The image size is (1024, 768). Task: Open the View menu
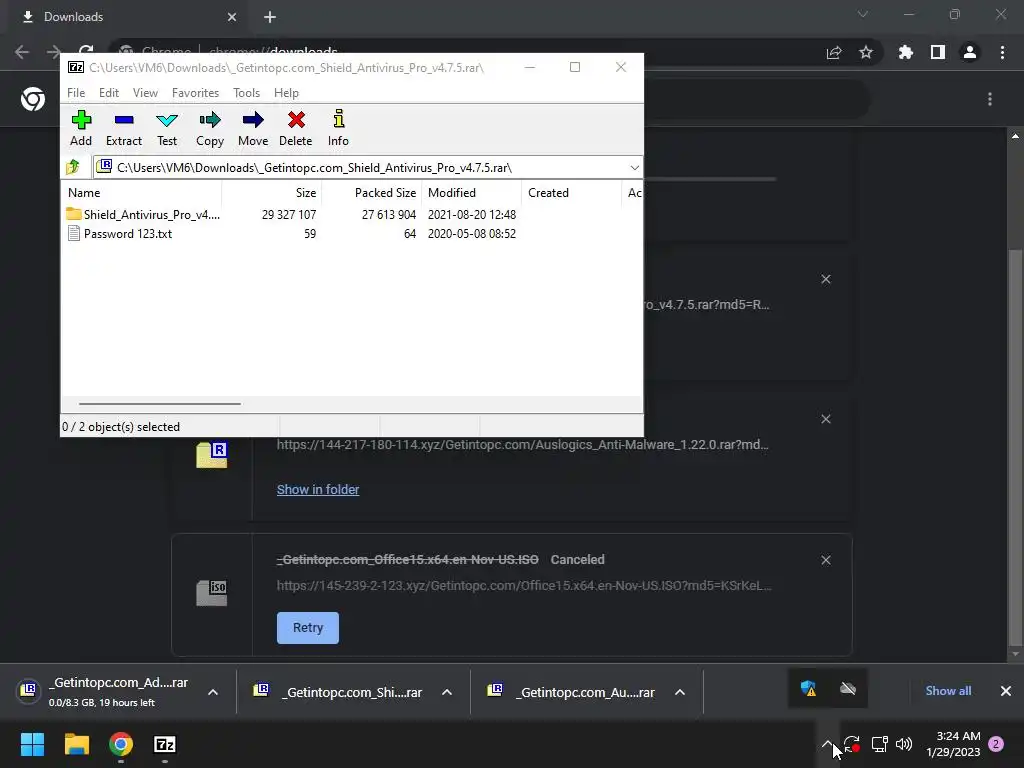(145, 93)
